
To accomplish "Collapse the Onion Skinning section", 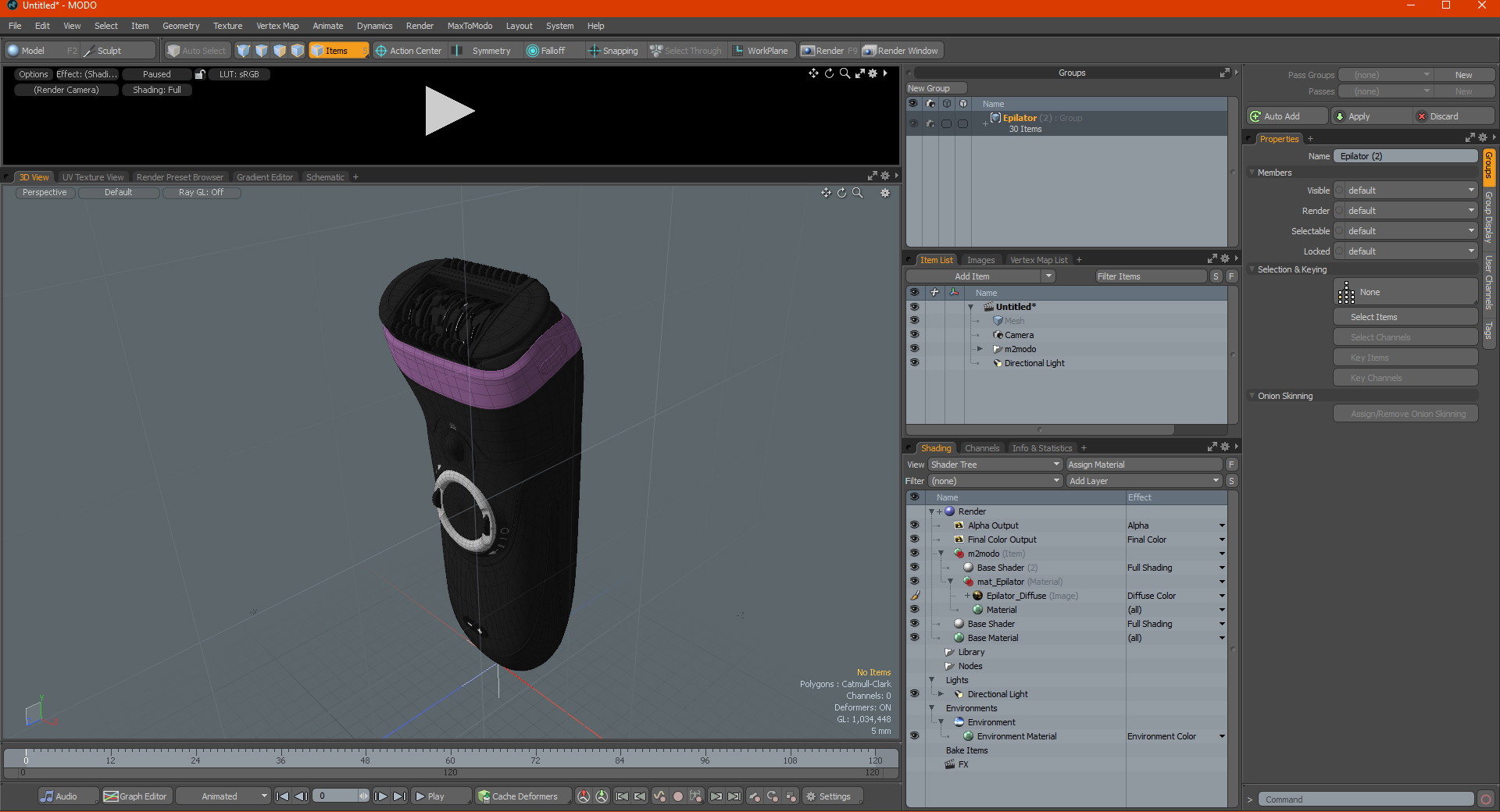I will 1252,396.
